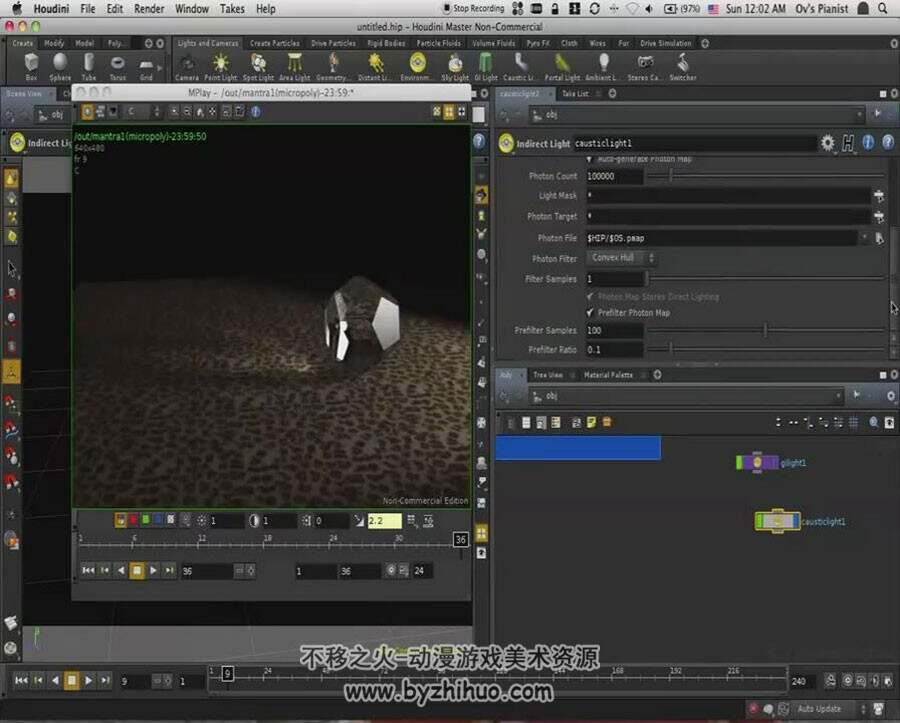Stop playback in the main timeline

72,681
